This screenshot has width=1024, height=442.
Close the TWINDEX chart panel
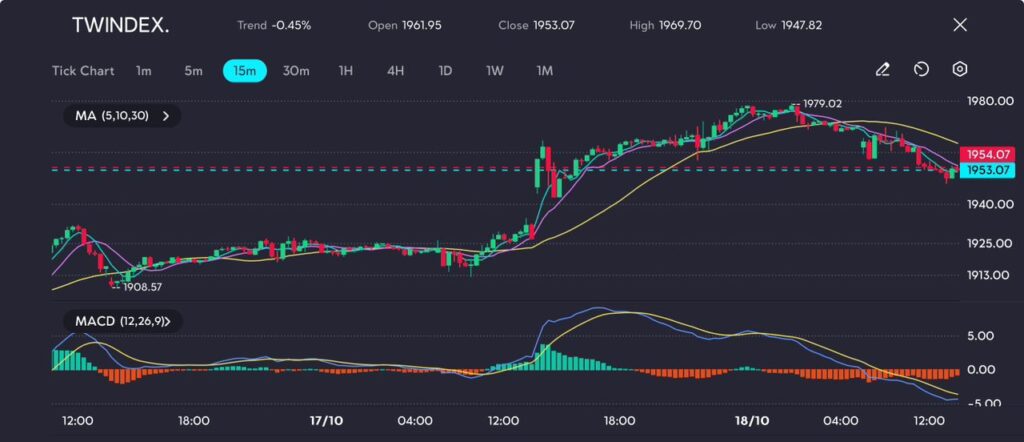pyautogui.click(x=960, y=25)
